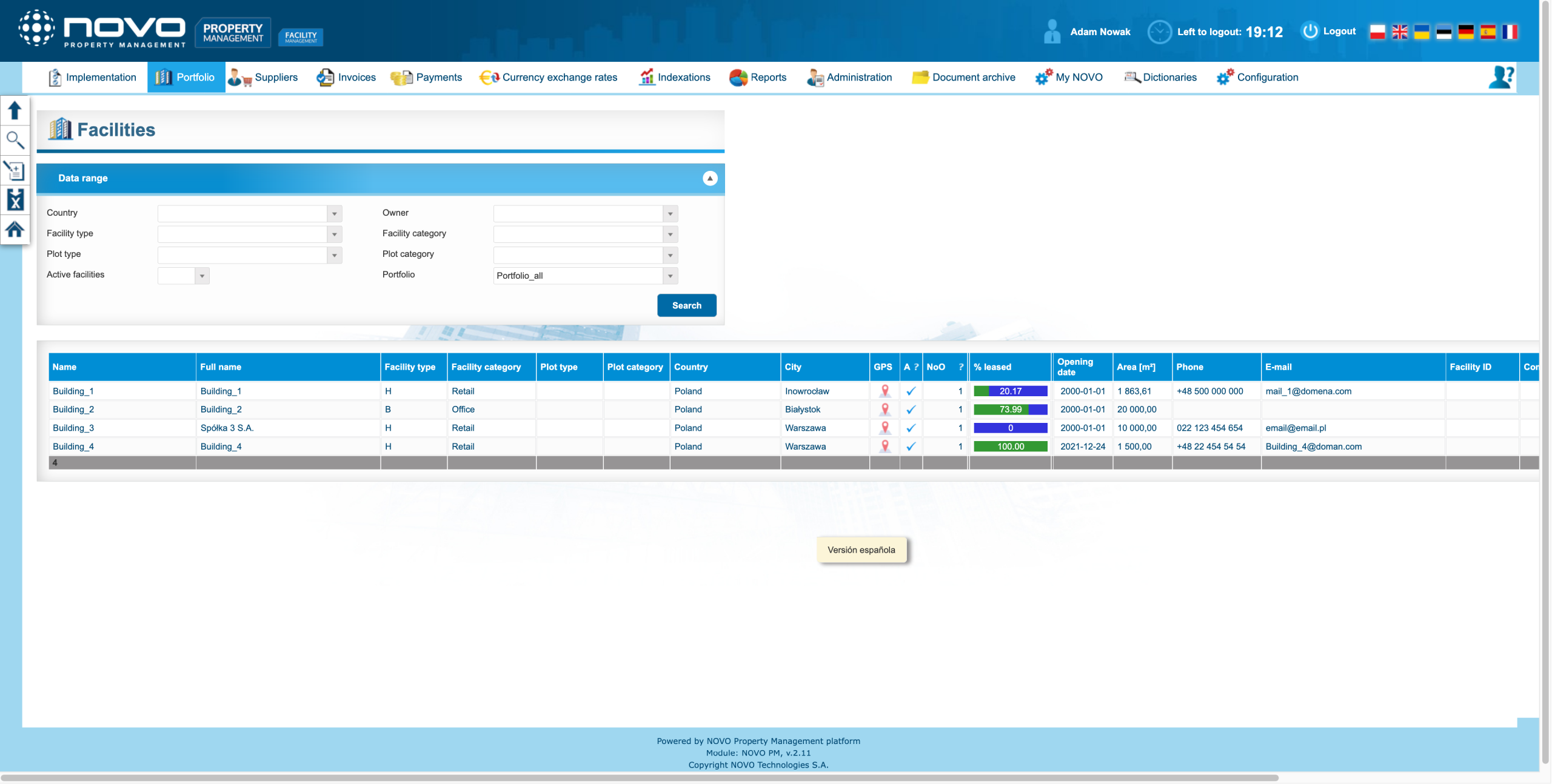Open GPS map pin for Building_1
Screen dimensions: 1552x784
coord(885,391)
